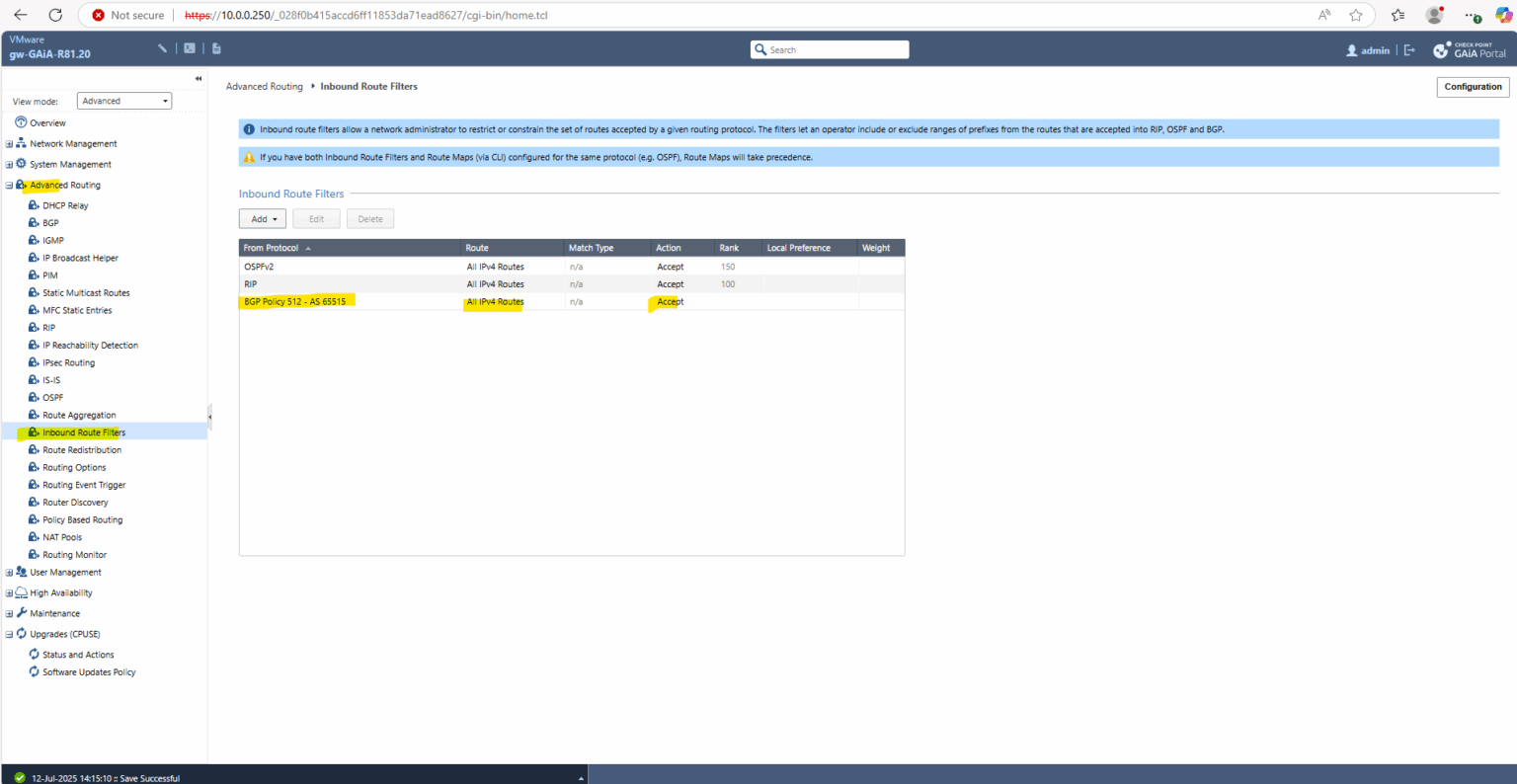Click the sign out icon beside admin
The height and width of the screenshot is (784, 1517).
1409,50
